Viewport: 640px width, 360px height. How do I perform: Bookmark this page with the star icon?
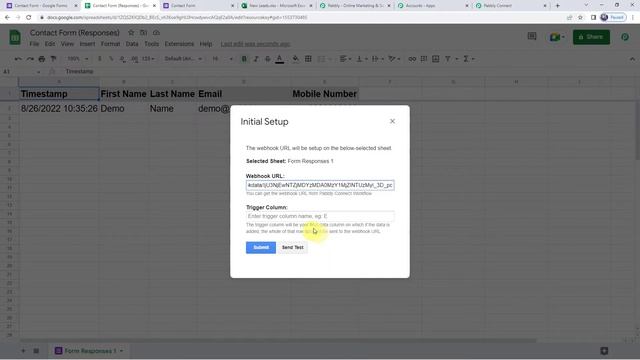click(580, 18)
